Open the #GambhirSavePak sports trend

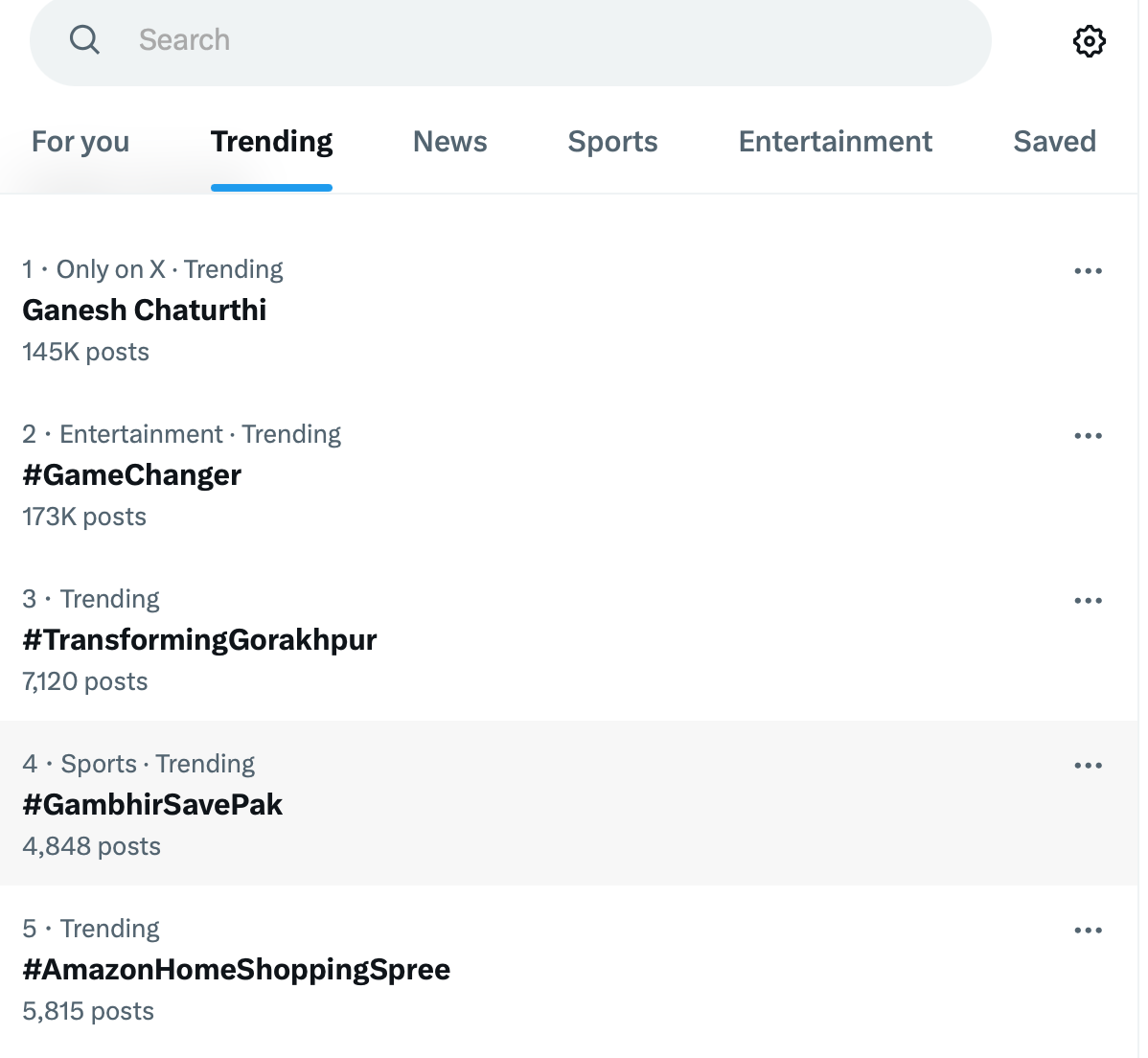pos(152,805)
